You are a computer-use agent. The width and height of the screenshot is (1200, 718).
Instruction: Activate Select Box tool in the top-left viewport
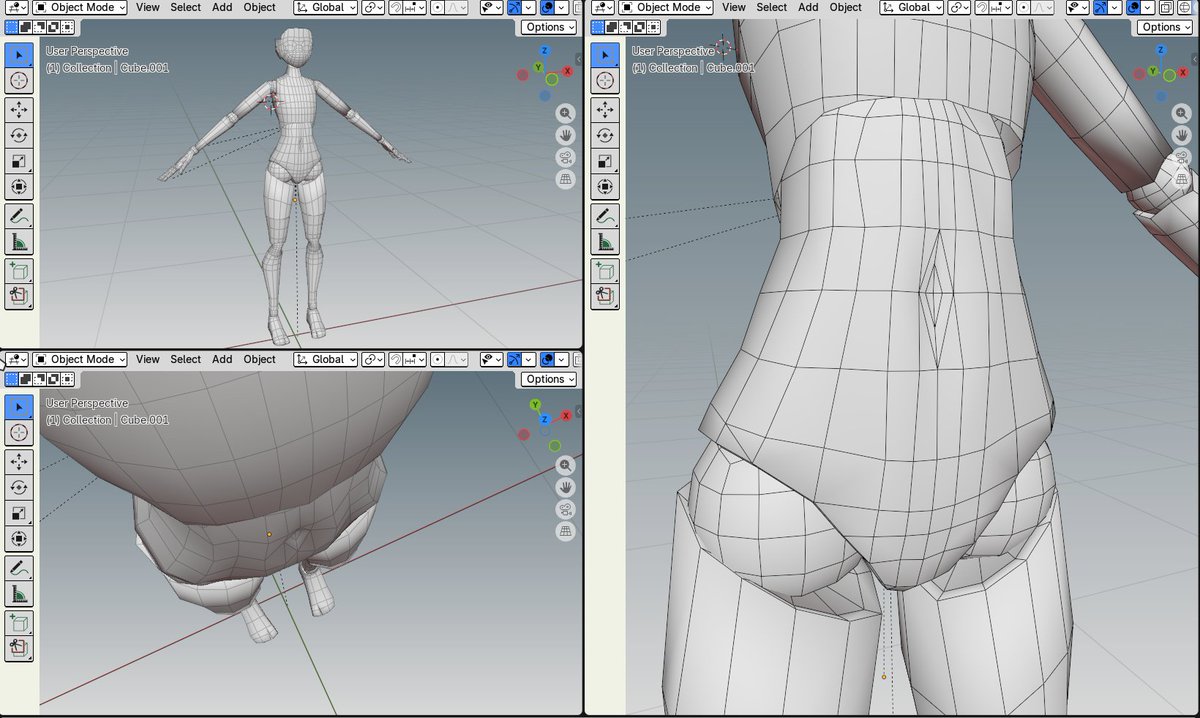[x=19, y=54]
